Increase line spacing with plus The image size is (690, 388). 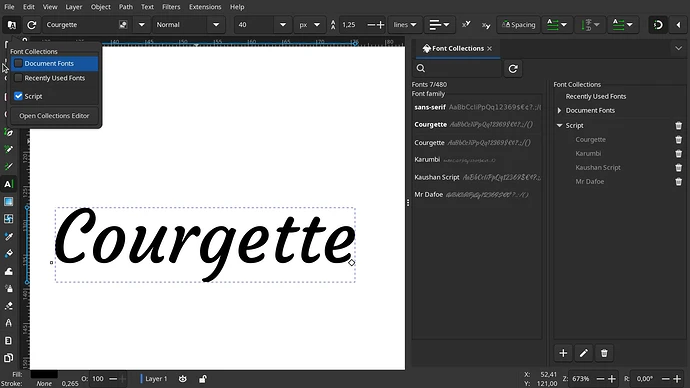[x=381, y=25]
